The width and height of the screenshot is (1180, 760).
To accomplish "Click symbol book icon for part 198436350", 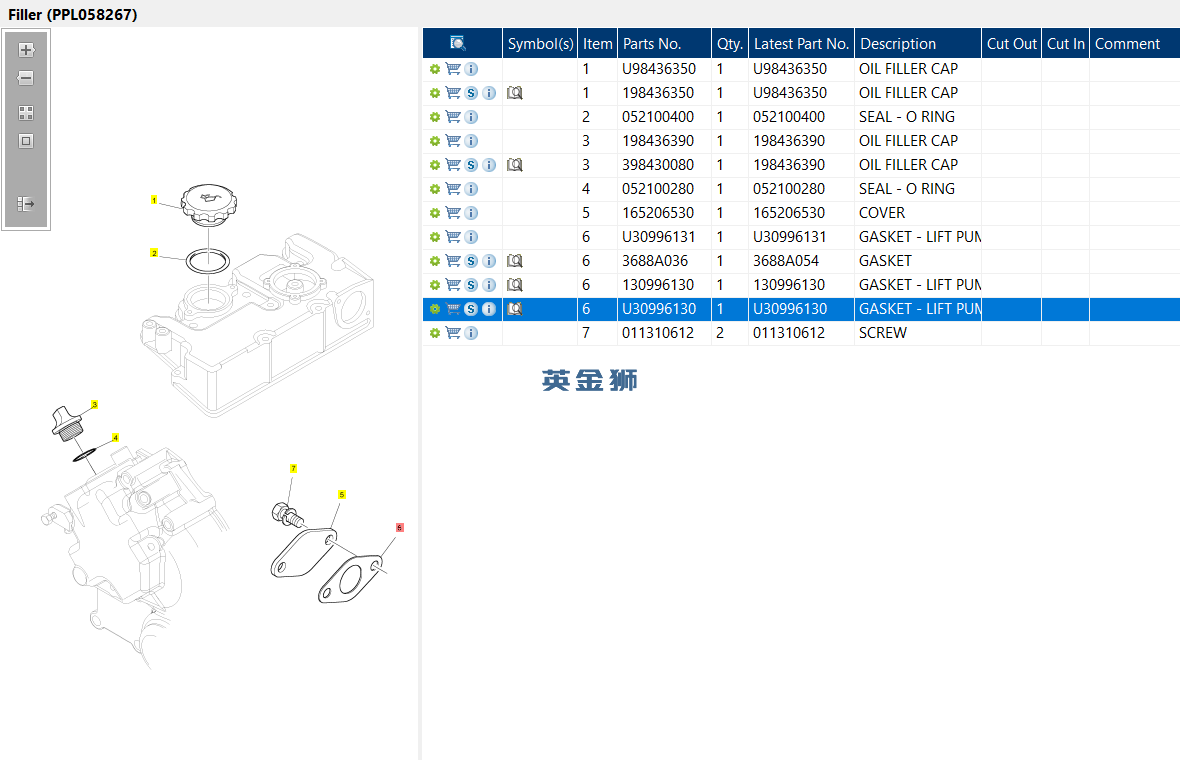I will click(x=515, y=93).
